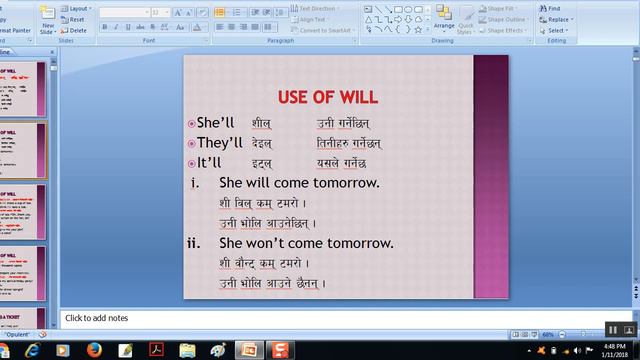Align text right
Viewport: 640px width, 360px height.
pyautogui.click(x=244, y=27)
